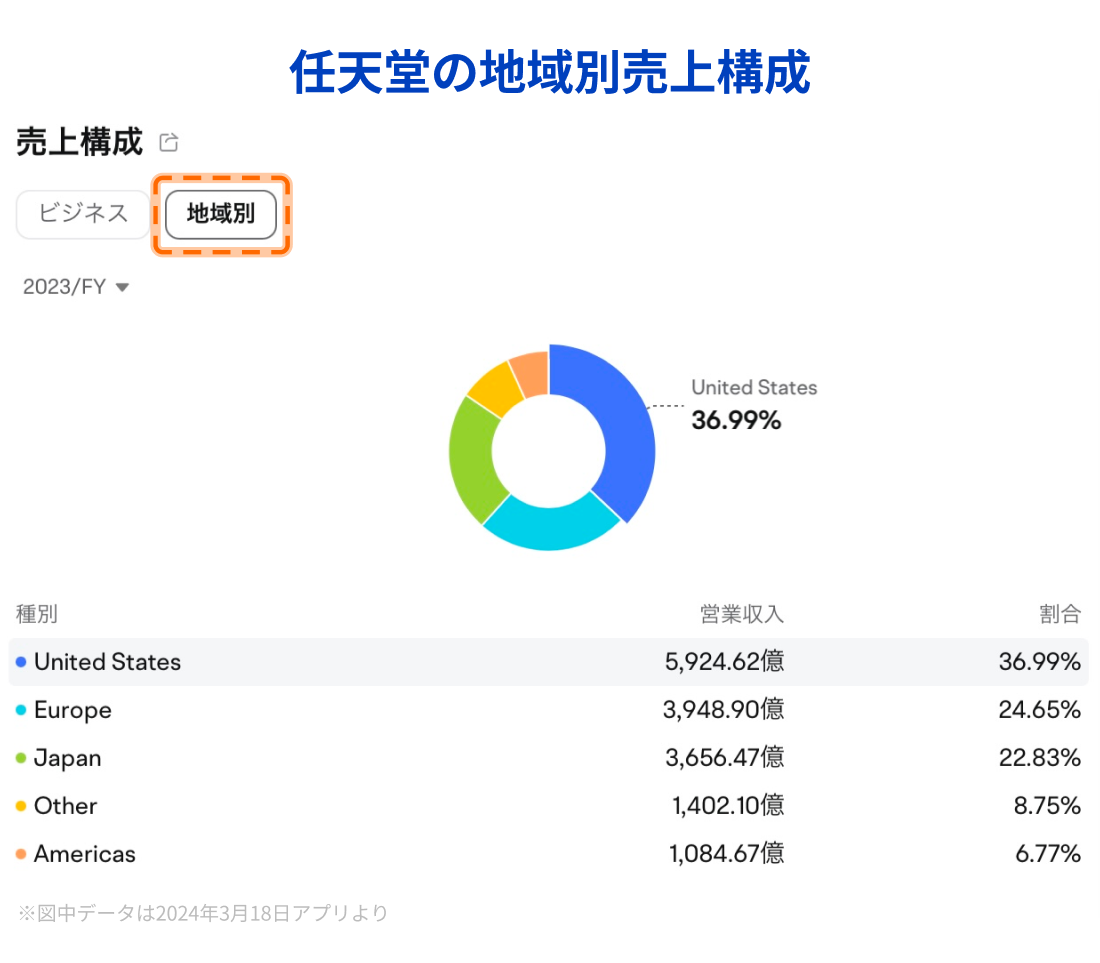This screenshot has width=1100, height=963.
Task: Click the 3,656.47億 revenue value
Action: tap(725, 757)
